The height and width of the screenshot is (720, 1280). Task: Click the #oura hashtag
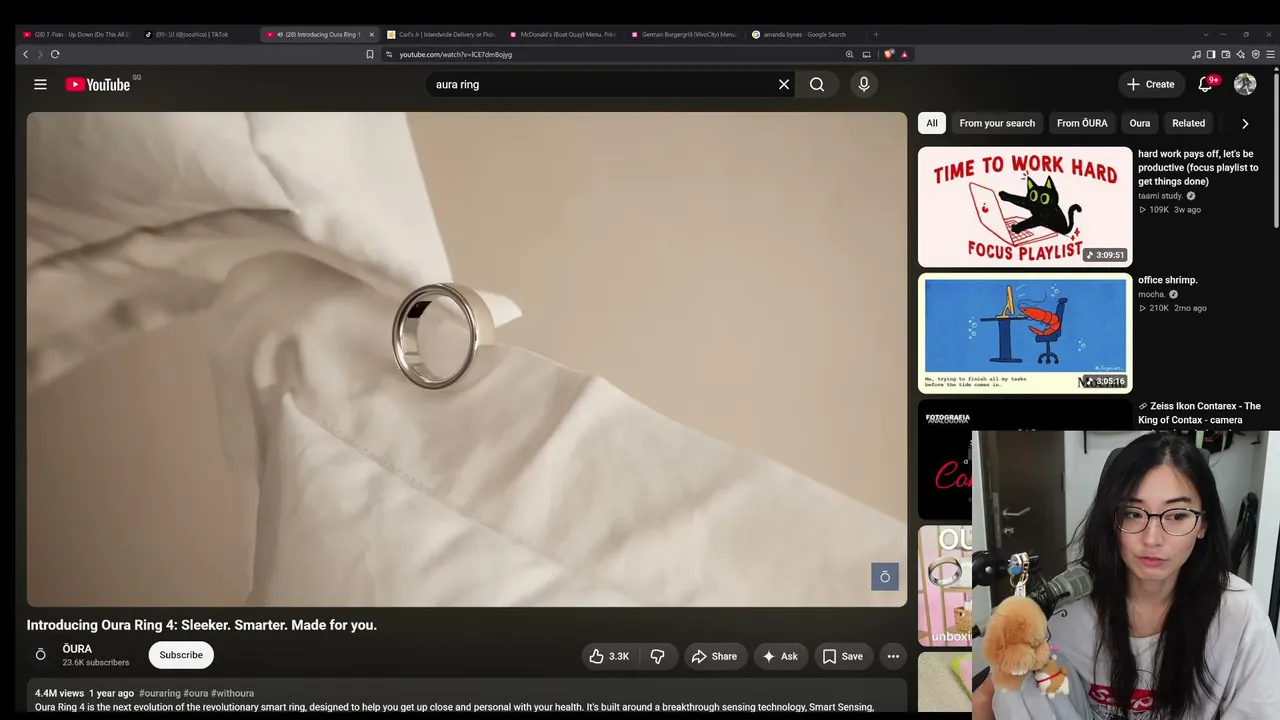(x=196, y=693)
